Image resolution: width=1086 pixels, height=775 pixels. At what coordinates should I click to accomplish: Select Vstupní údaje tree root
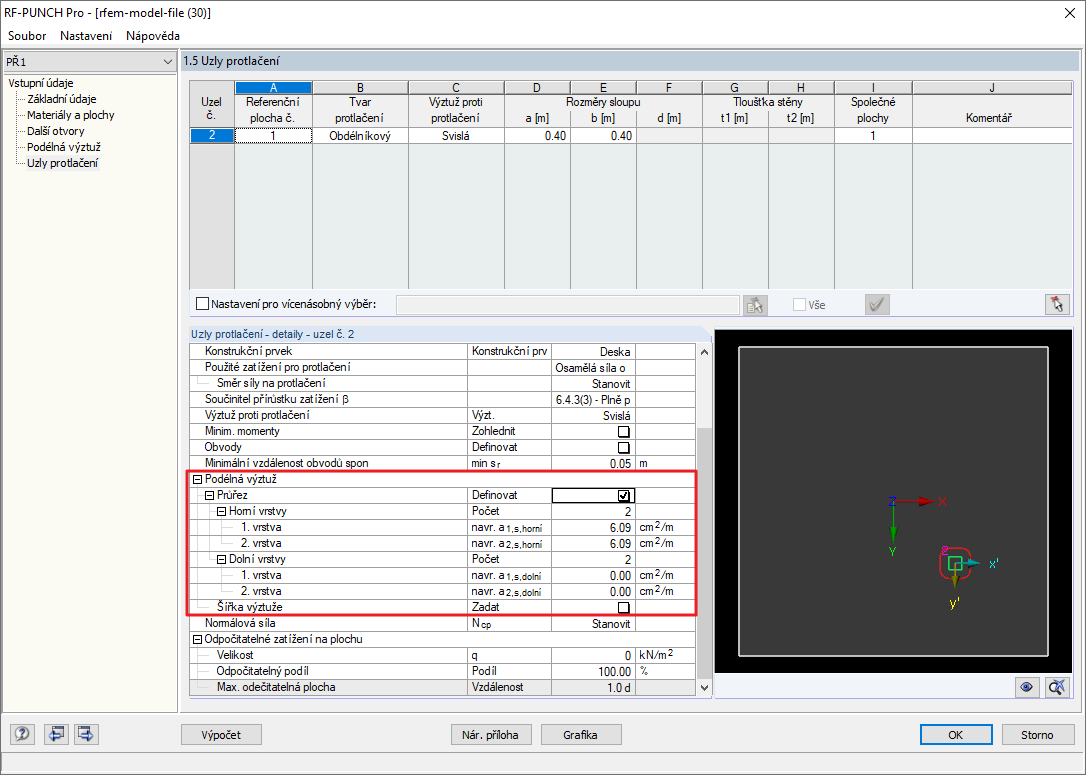[x=41, y=83]
